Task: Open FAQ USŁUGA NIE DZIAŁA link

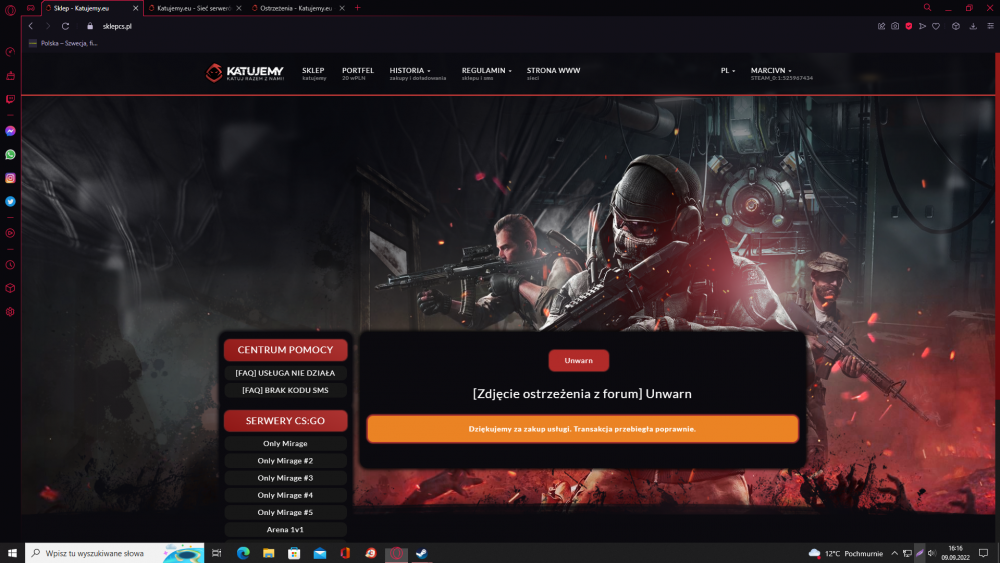Action: [285, 373]
